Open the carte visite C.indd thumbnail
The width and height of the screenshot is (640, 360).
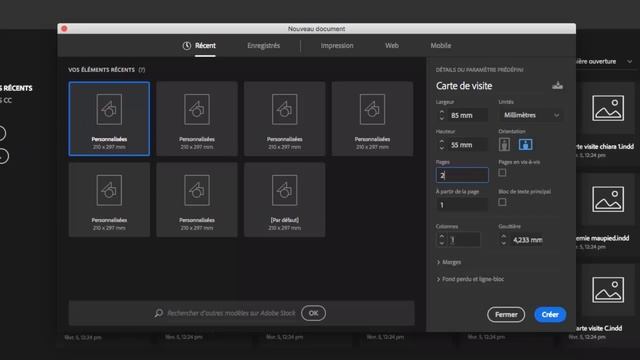[x=608, y=290]
